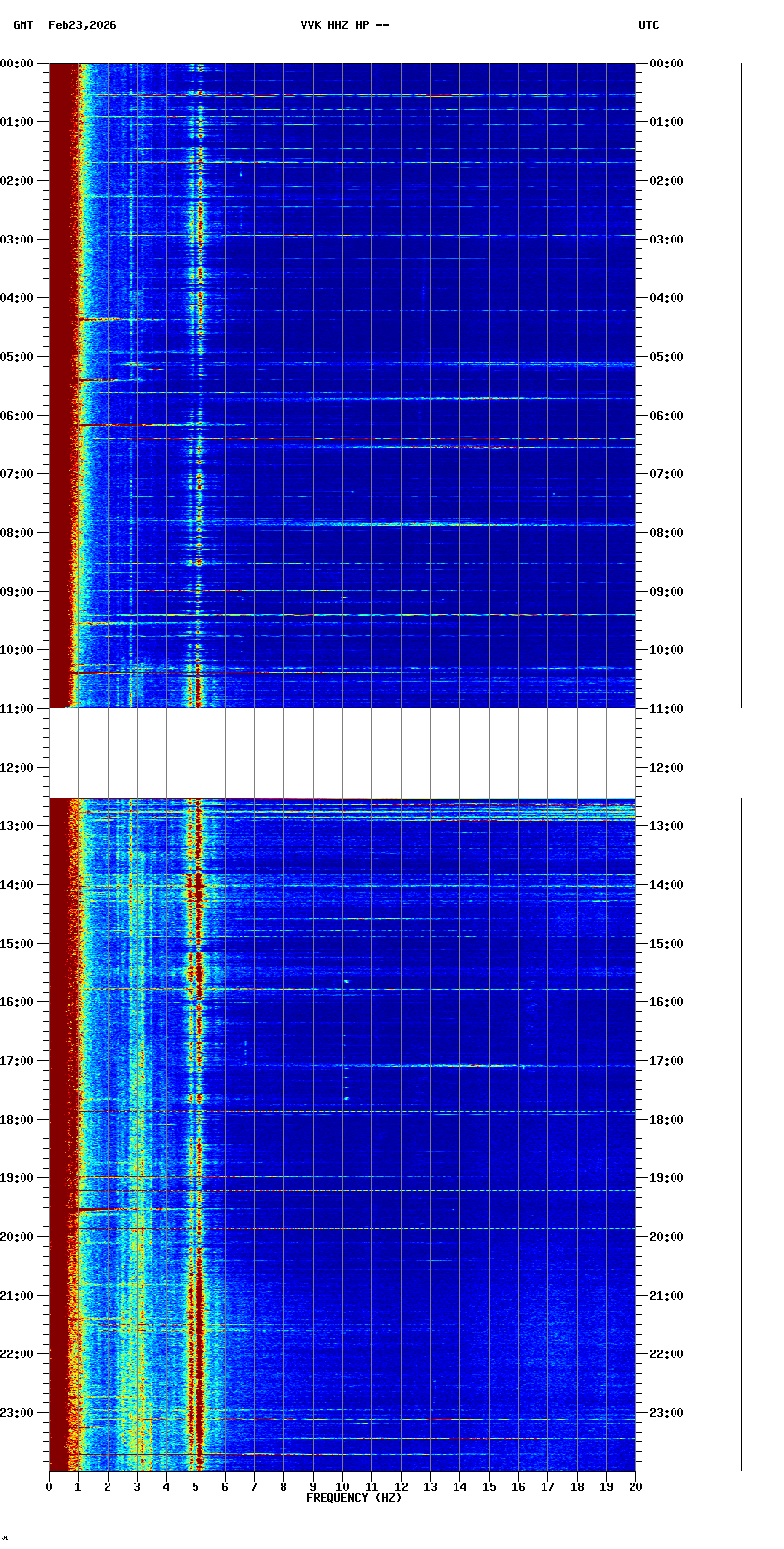Screen dimensions: 784x1549
Task: Click the 10 Hz tick label on frequency axis
Action: pos(342,1487)
